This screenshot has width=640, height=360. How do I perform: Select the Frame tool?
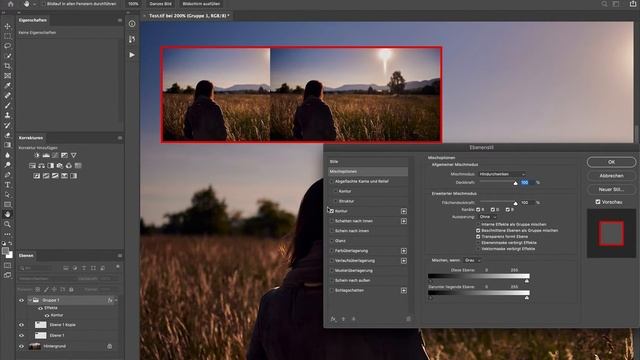[7, 76]
